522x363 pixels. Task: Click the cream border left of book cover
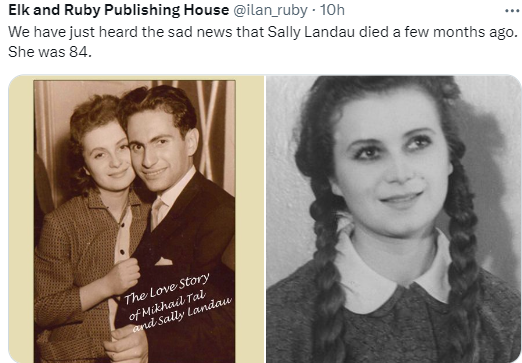21,219
